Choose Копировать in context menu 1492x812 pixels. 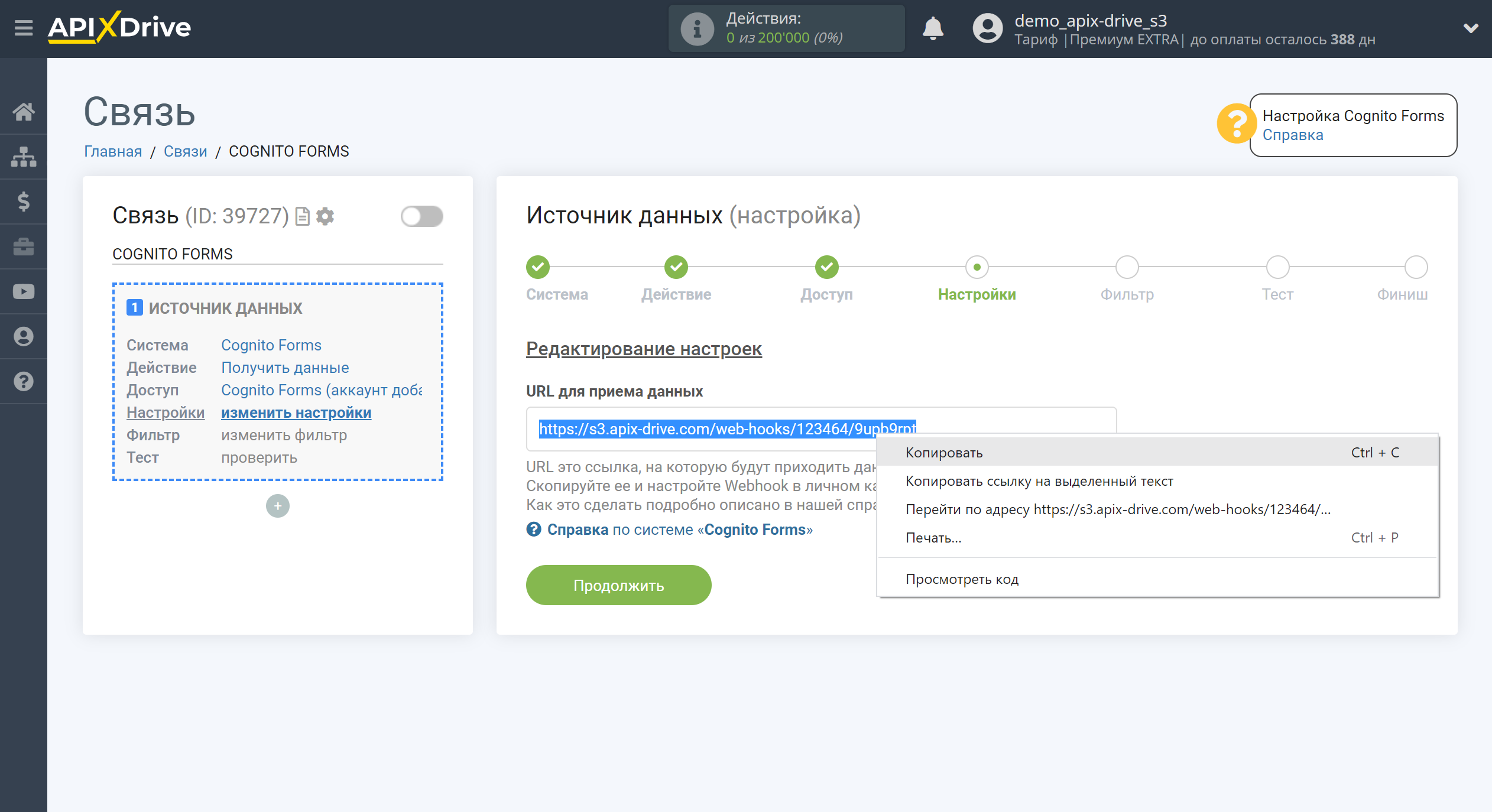(1157, 453)
